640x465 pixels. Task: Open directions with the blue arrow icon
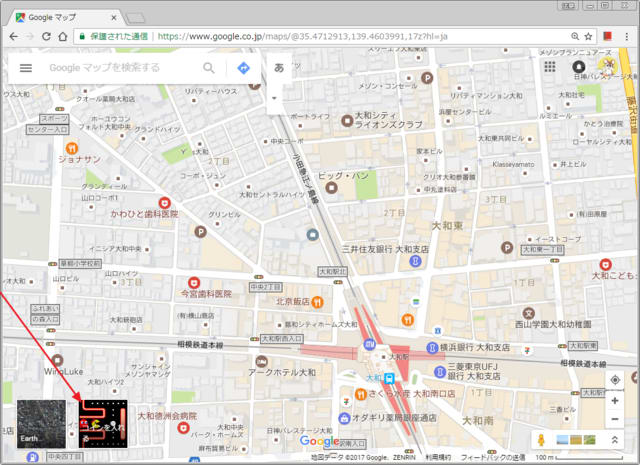243,68
